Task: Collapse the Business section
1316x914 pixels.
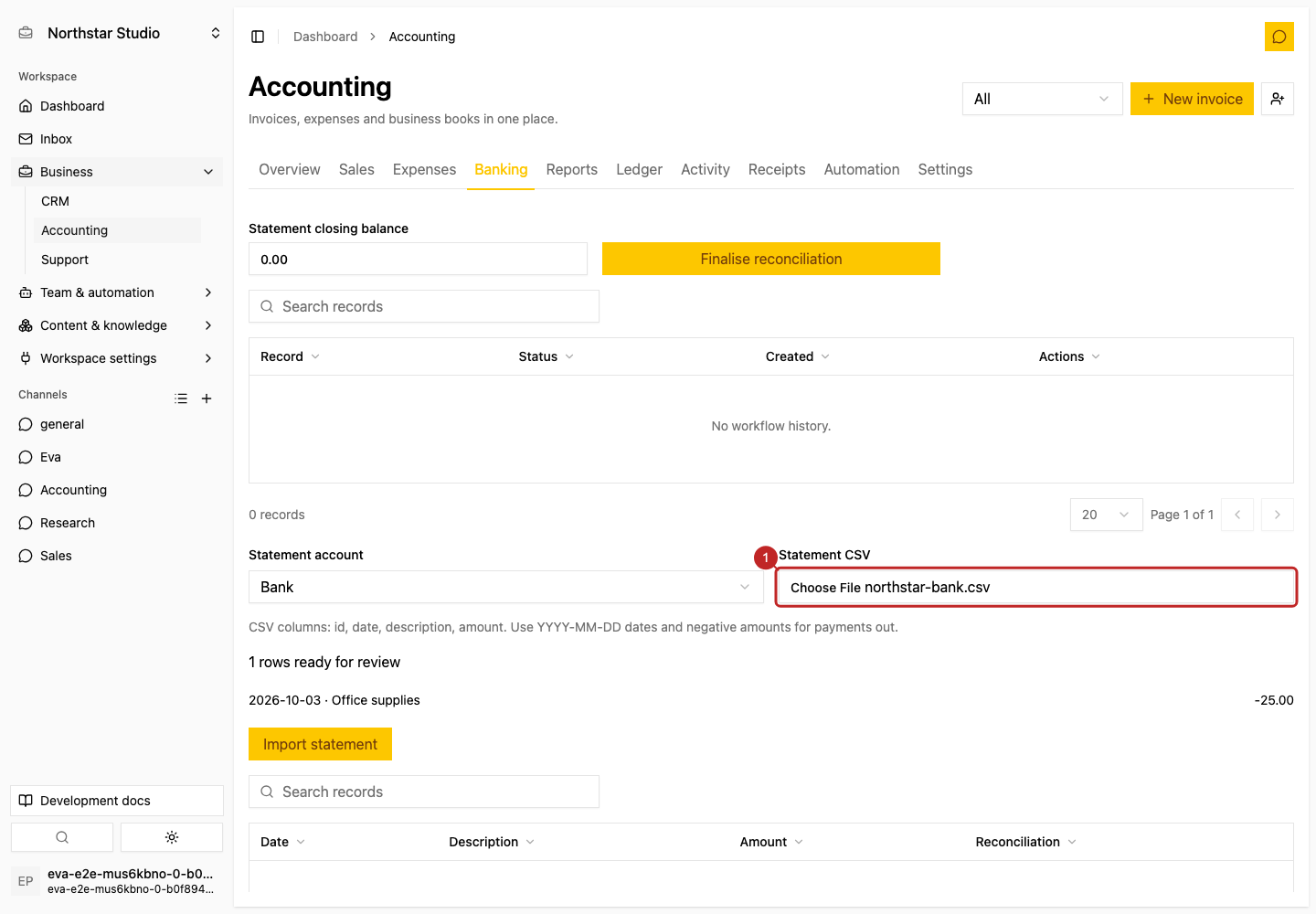Action: (x=117, y=172)
